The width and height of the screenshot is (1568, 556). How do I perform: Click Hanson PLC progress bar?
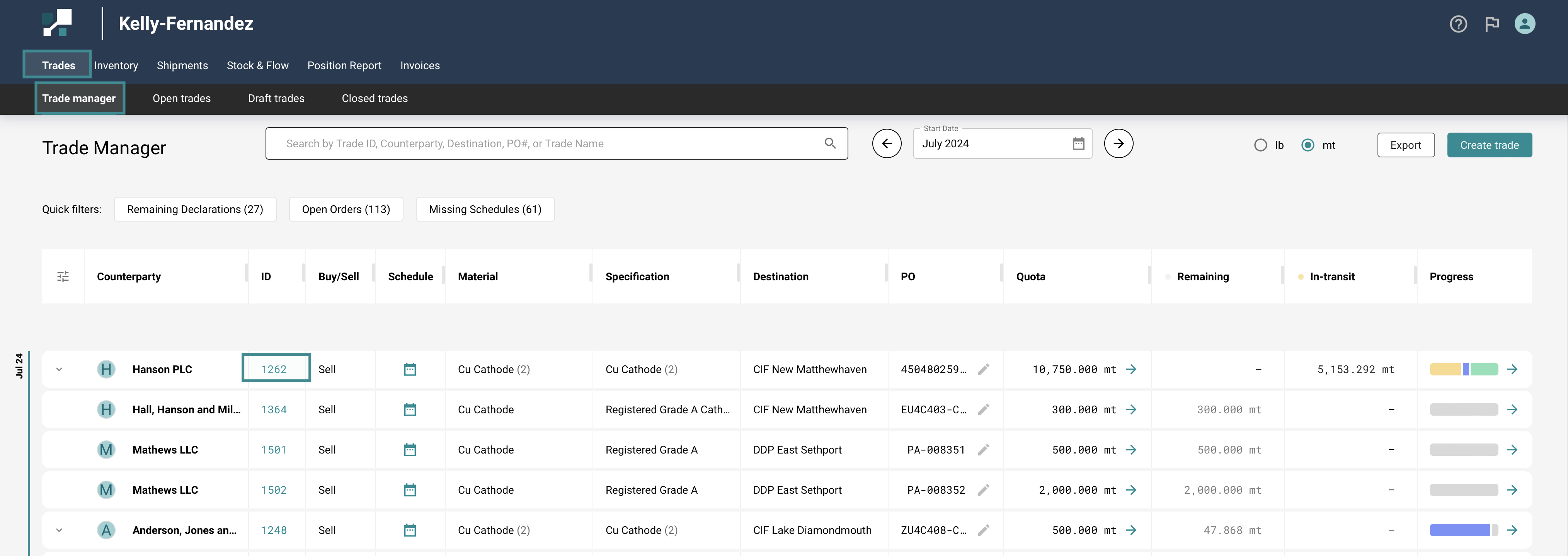[1463, 370]
